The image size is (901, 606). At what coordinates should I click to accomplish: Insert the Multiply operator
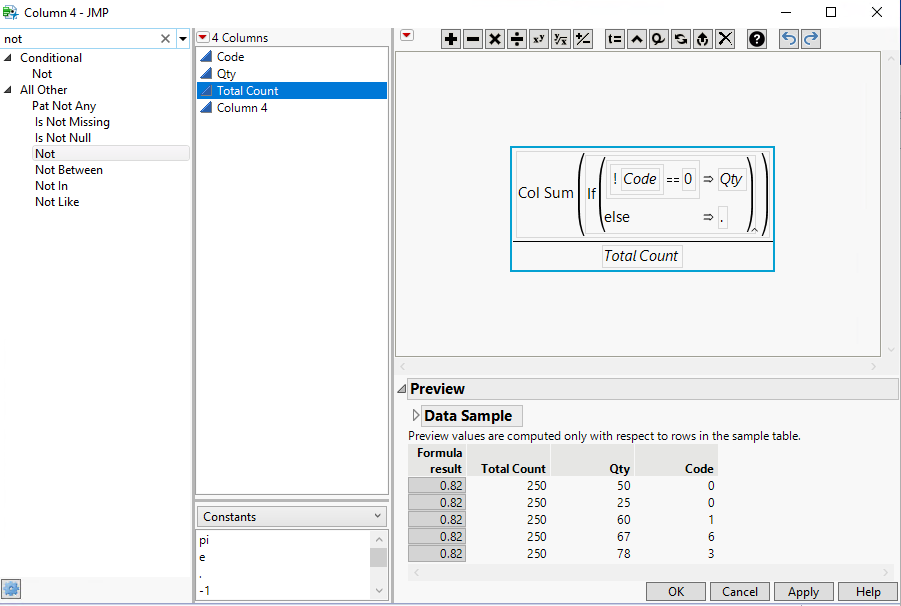[494, 39]
